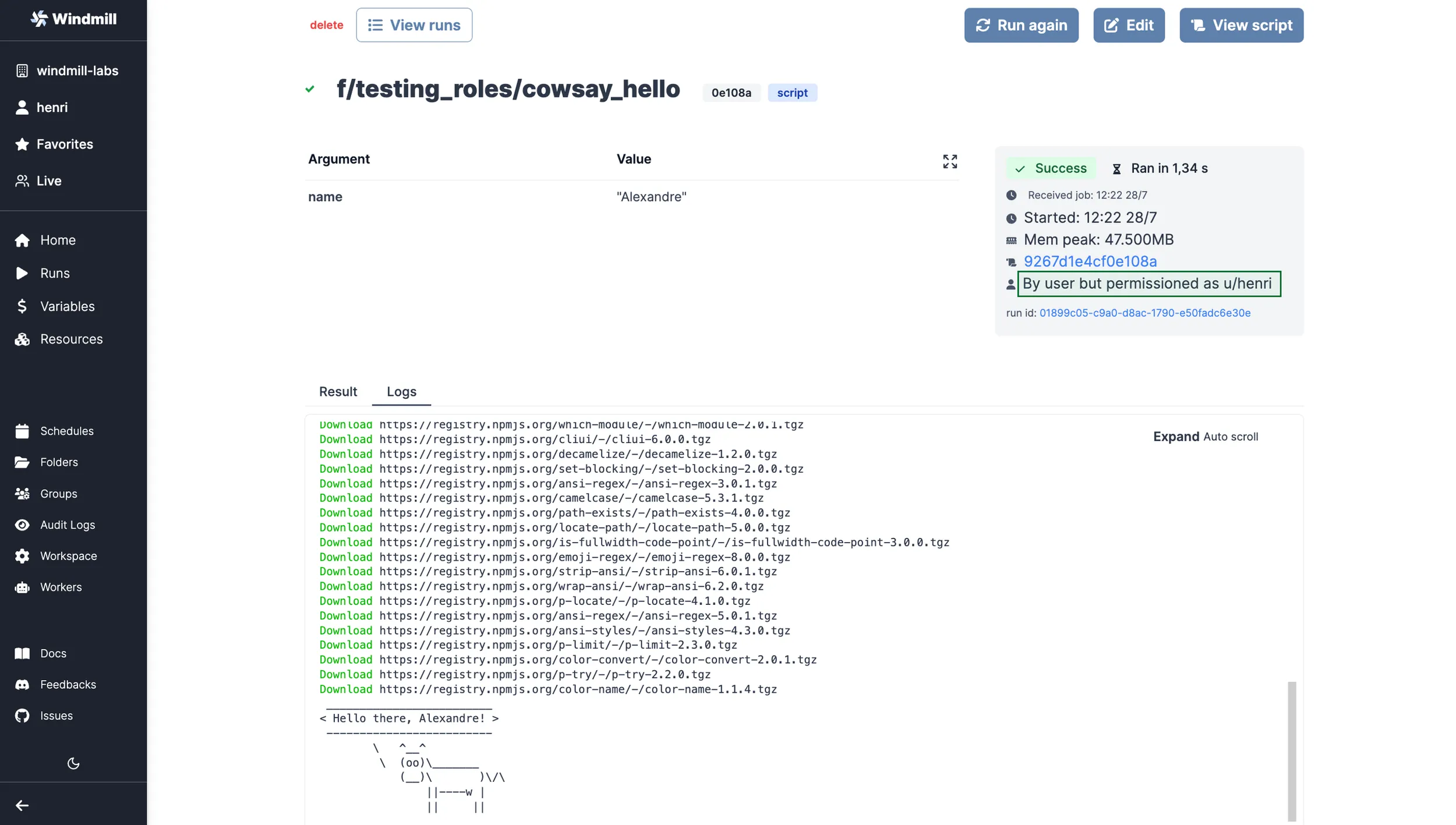This screenshot has width=1456, height=825.
Task: Open Variables dollar icon
Action: click(22, 306)
